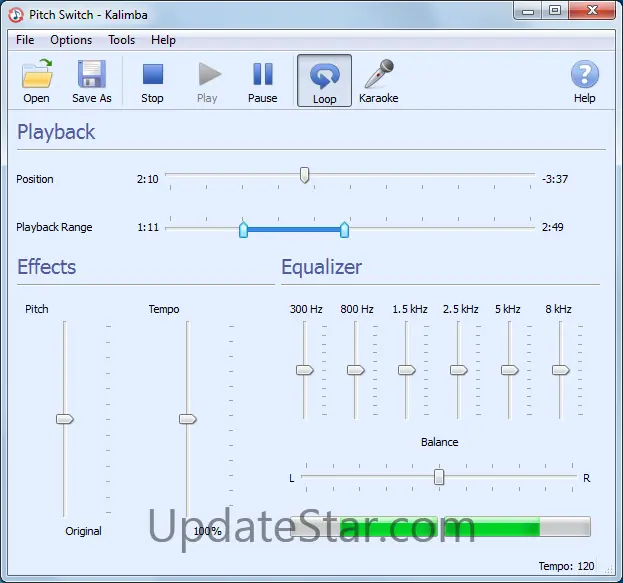
Task: Click the resize grip in the bottom corner
Action: click(608, 570)
